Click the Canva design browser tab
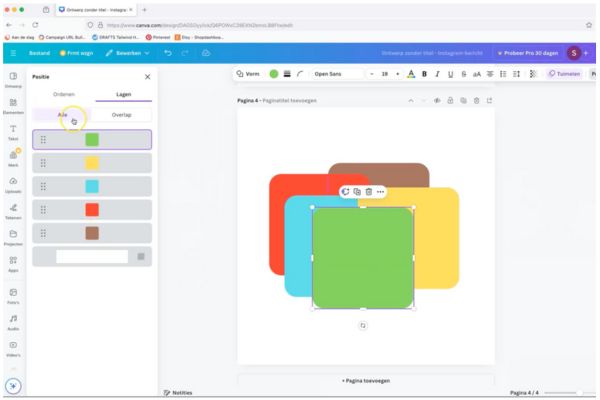This screenshot has width=600, height=400. [94, 10]
